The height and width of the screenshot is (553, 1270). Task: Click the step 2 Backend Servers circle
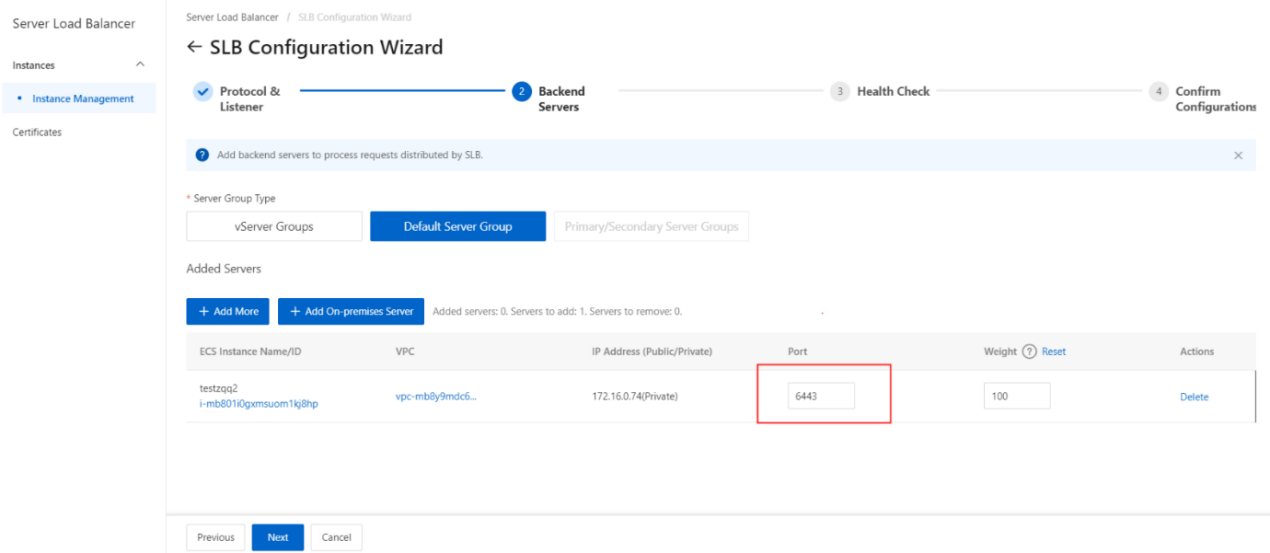(521, 91)
